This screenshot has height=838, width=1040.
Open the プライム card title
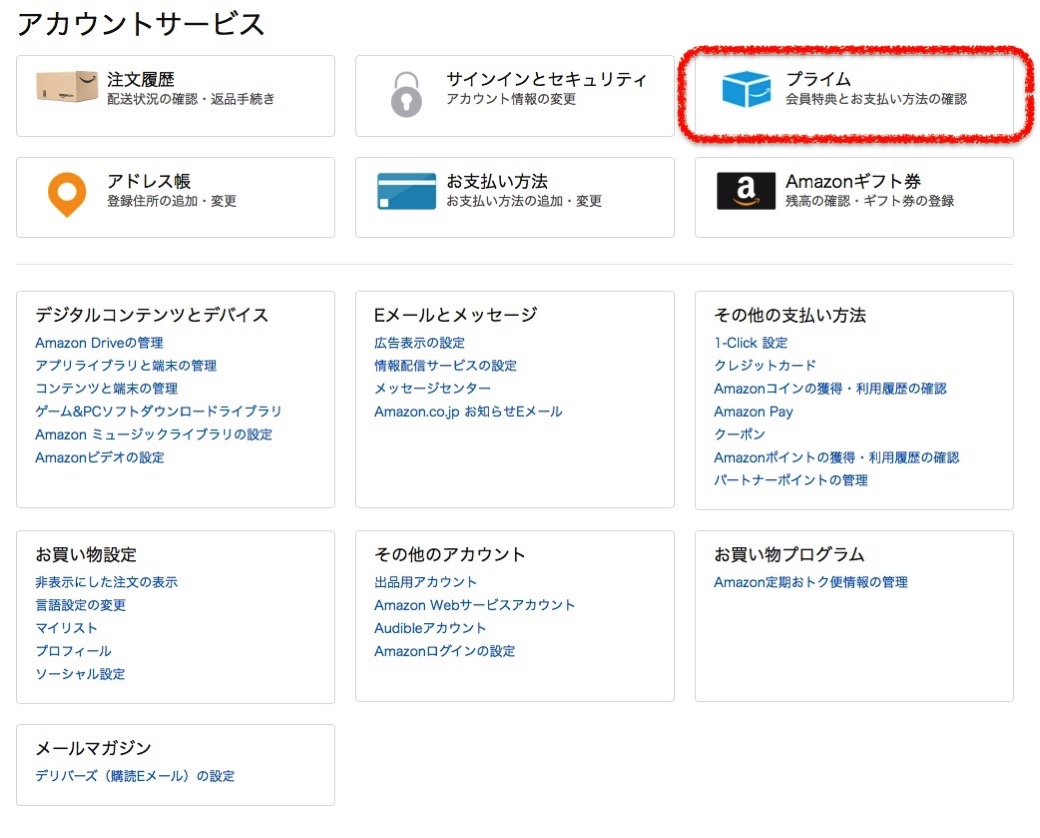tap(818, 80)
